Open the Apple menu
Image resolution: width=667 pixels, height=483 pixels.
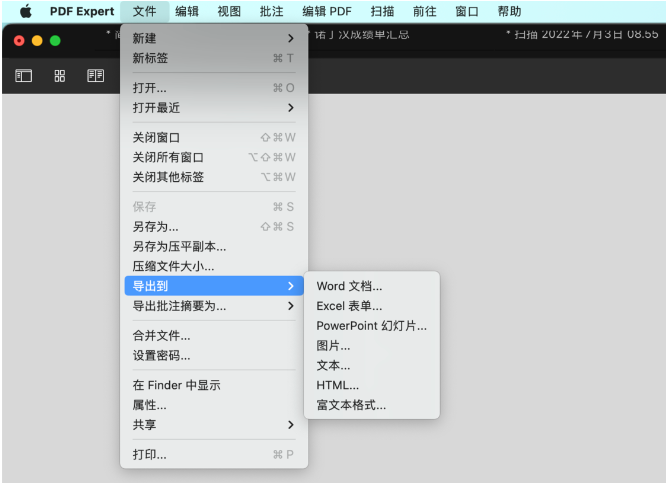[x=26, y=11]
